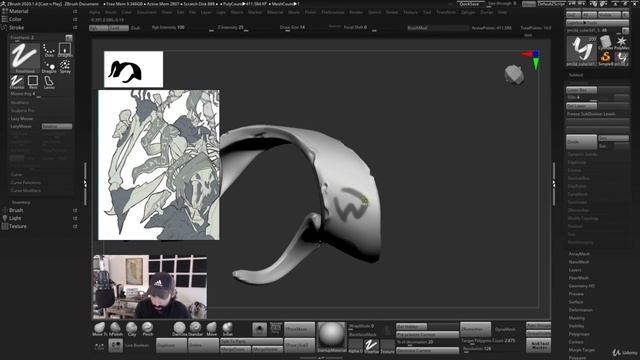Expand the Color palette
The width and height of the screenshot is (640, 360).
click(x=16, y=19)
